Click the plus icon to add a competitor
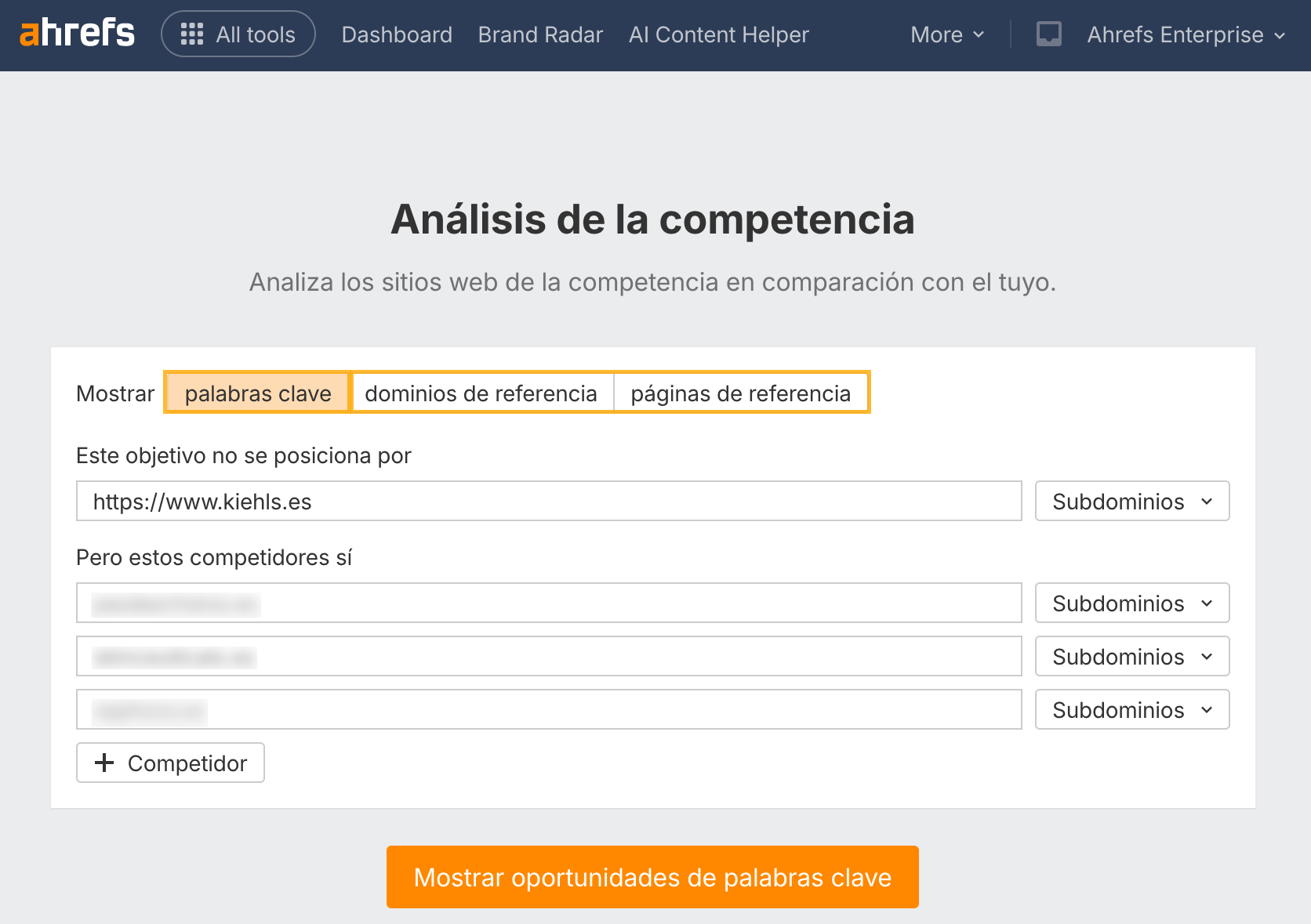 click(104, 763)
